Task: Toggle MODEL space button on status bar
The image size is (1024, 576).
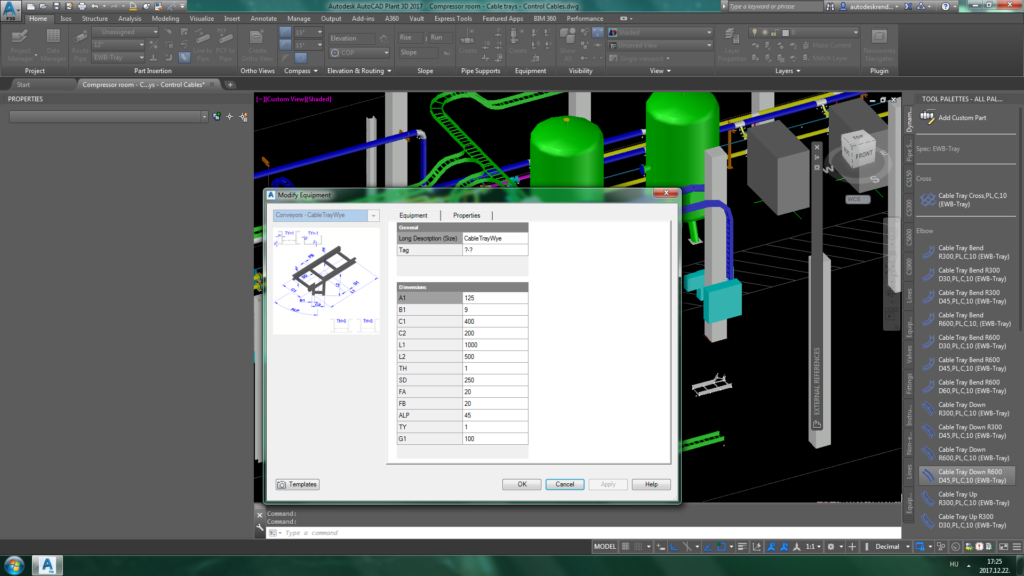Action: point(605,547)
